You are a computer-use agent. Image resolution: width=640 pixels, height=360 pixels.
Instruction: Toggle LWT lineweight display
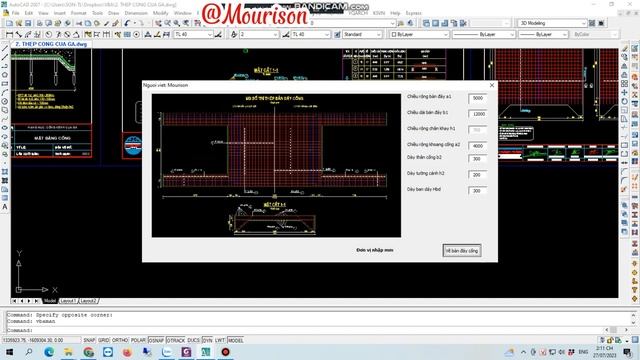pyautogui.click(x=220, y=340)
